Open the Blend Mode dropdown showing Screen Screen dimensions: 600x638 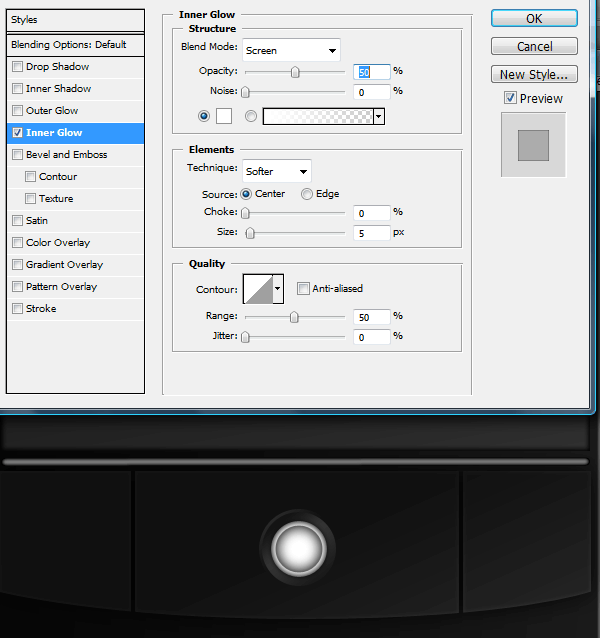291,50
